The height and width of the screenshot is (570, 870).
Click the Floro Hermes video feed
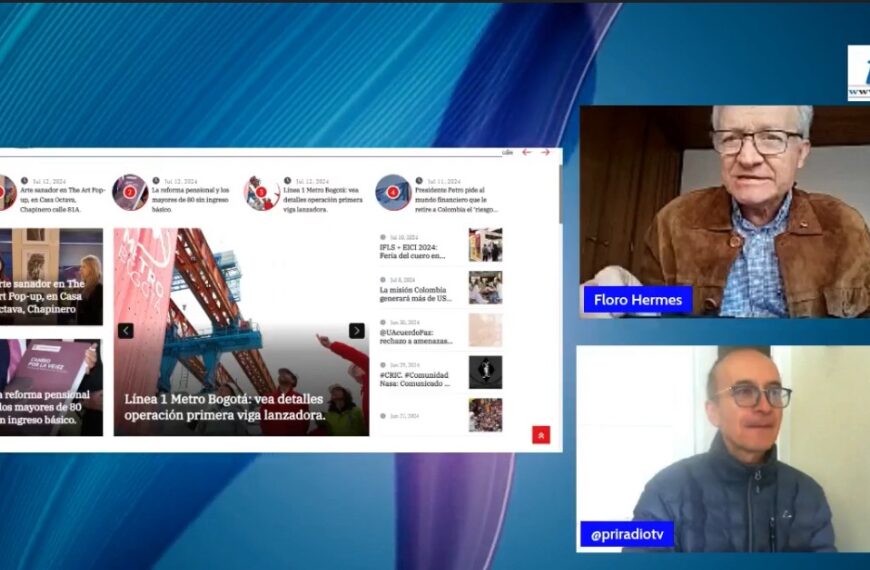pos(725,211)
